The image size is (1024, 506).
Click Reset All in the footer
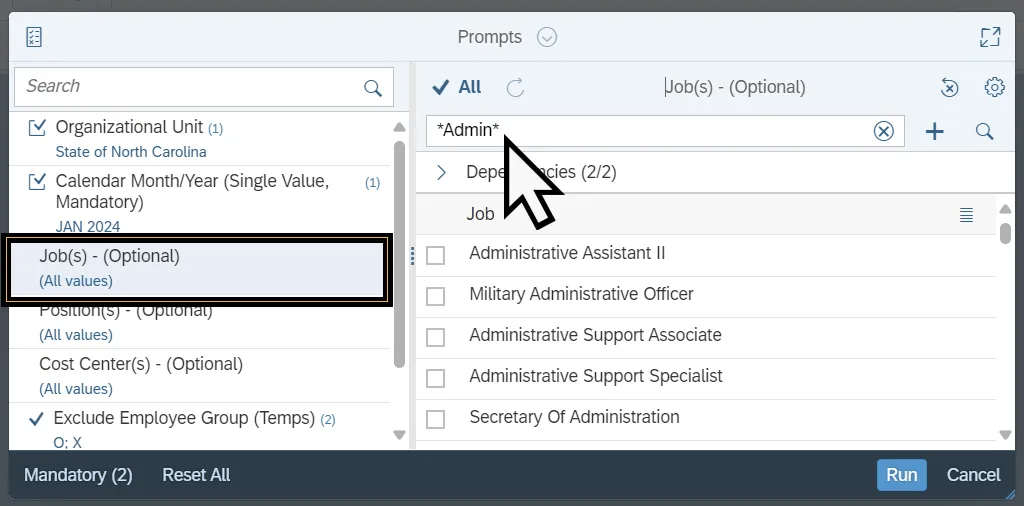point(196,475)
